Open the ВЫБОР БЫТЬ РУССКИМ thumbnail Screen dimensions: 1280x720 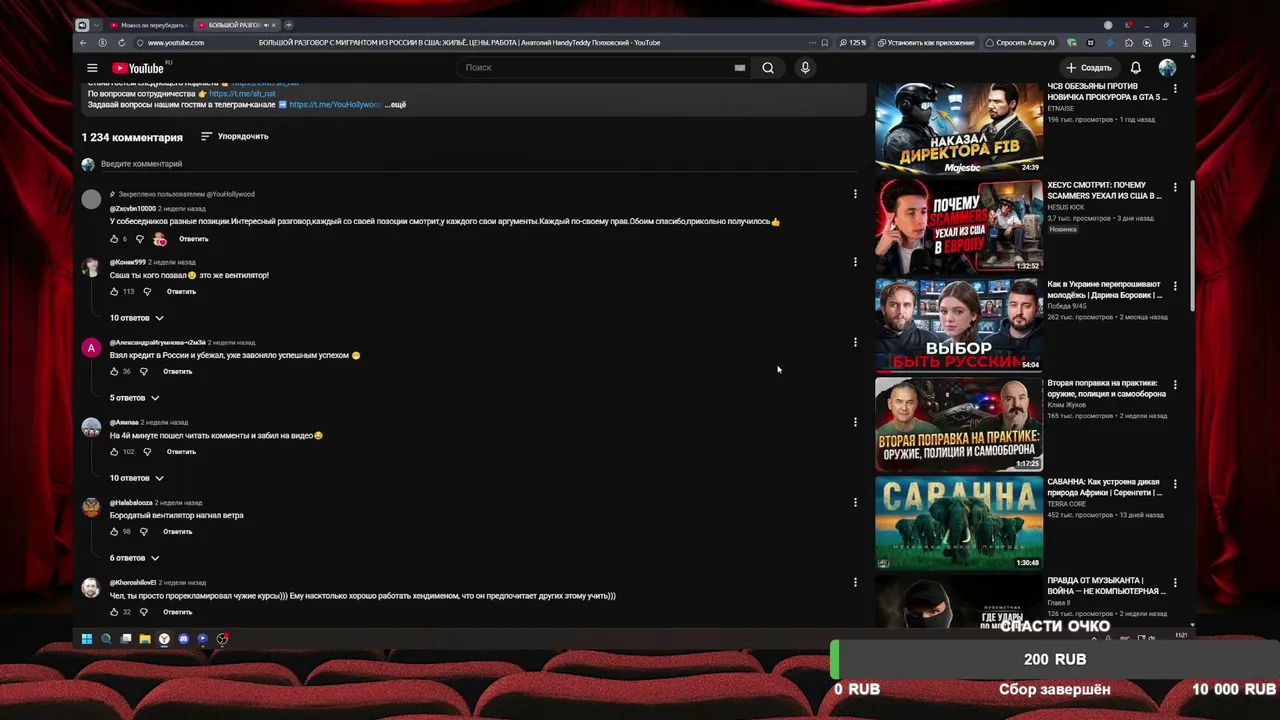coord(959,325)
